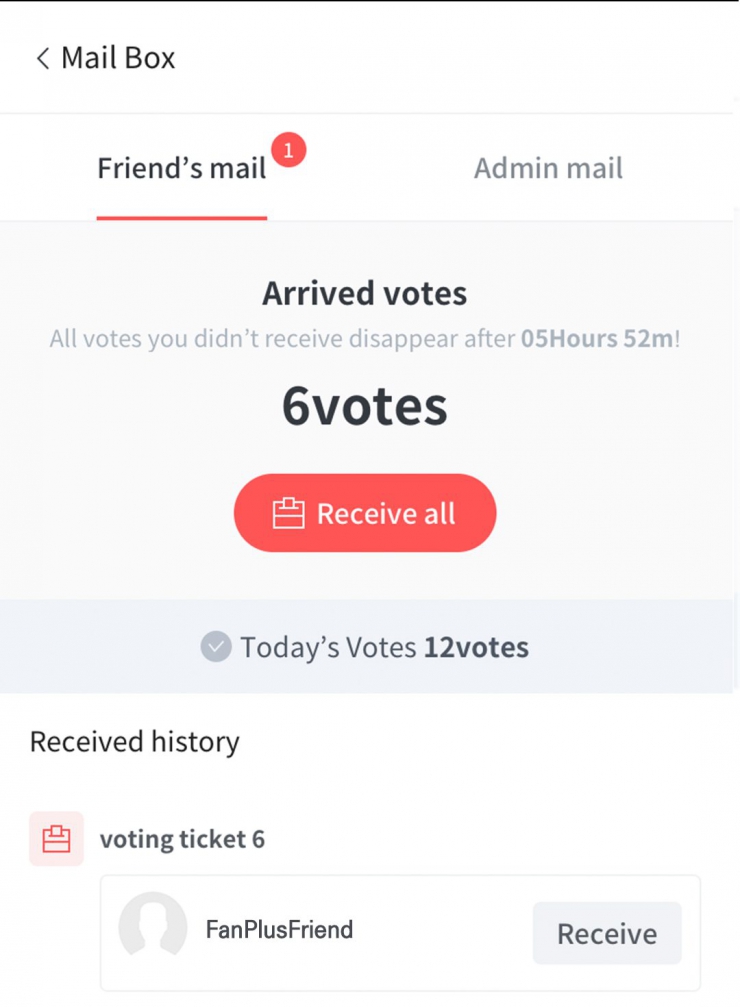Tap the votes disappear notice text
The height and width of the screenshot is (1007, 740).
284,338
